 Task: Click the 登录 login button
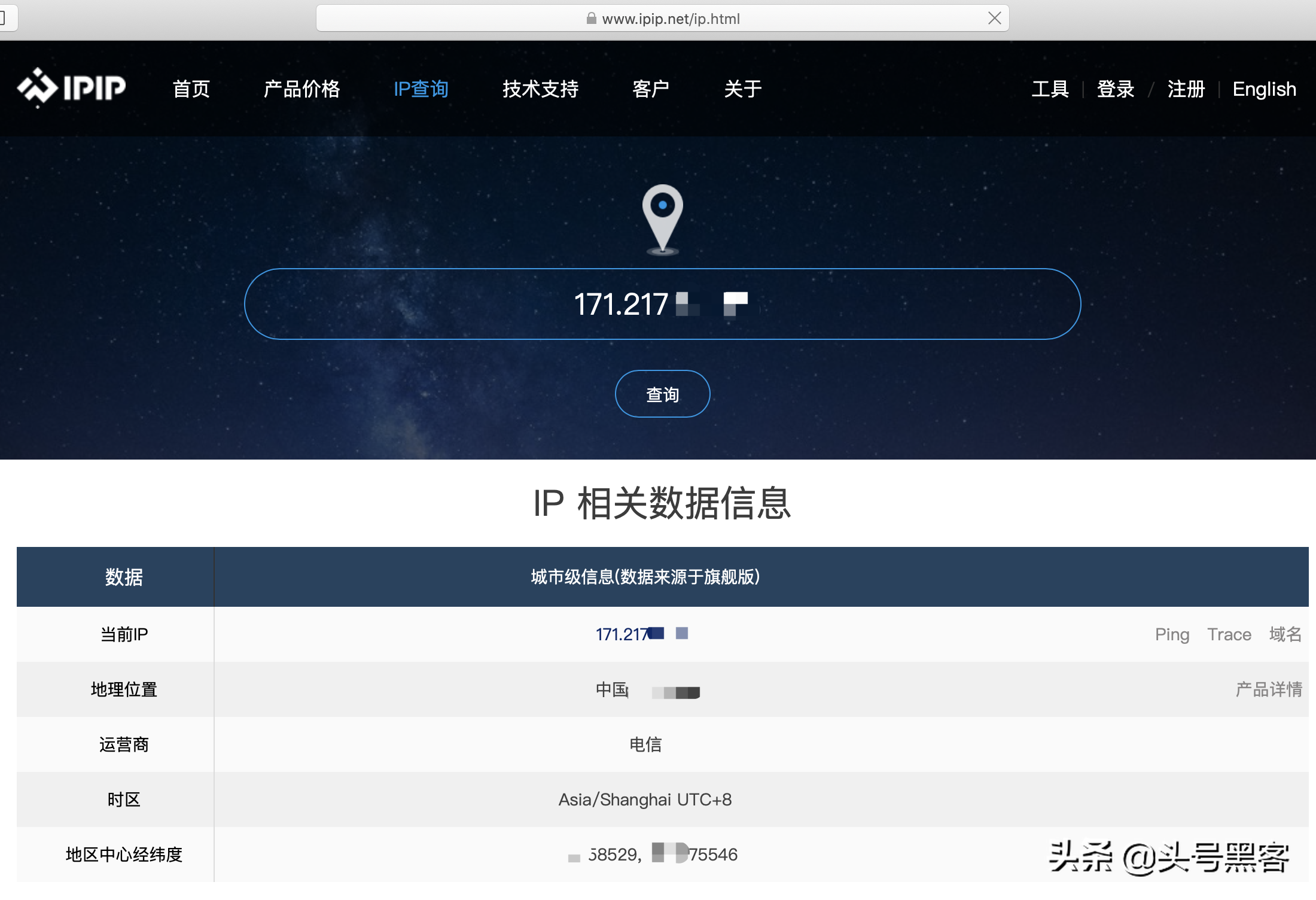click(x=1118, y=89)
